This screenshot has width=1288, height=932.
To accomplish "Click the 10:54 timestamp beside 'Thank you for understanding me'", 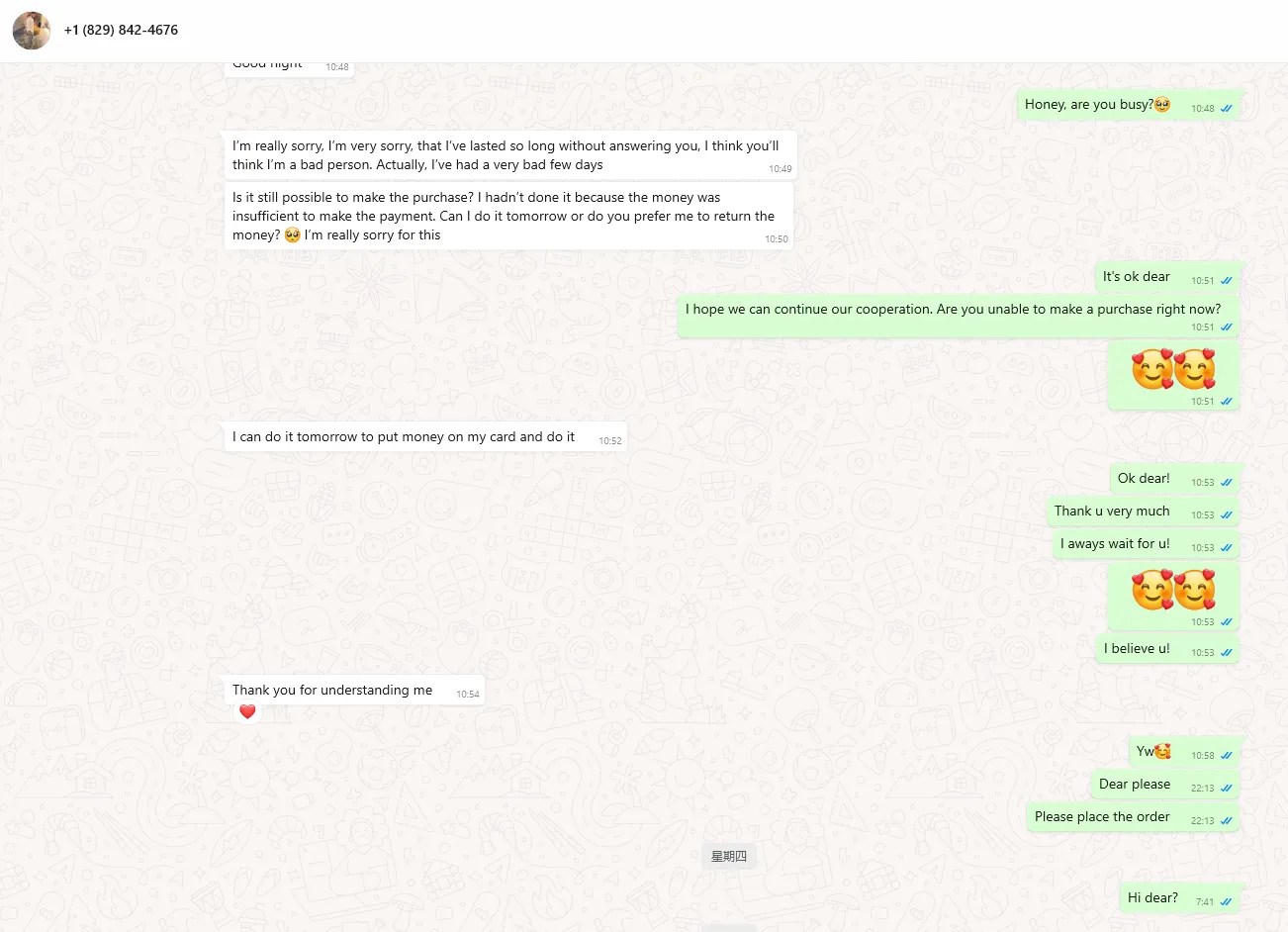I will tap(468, 695).
